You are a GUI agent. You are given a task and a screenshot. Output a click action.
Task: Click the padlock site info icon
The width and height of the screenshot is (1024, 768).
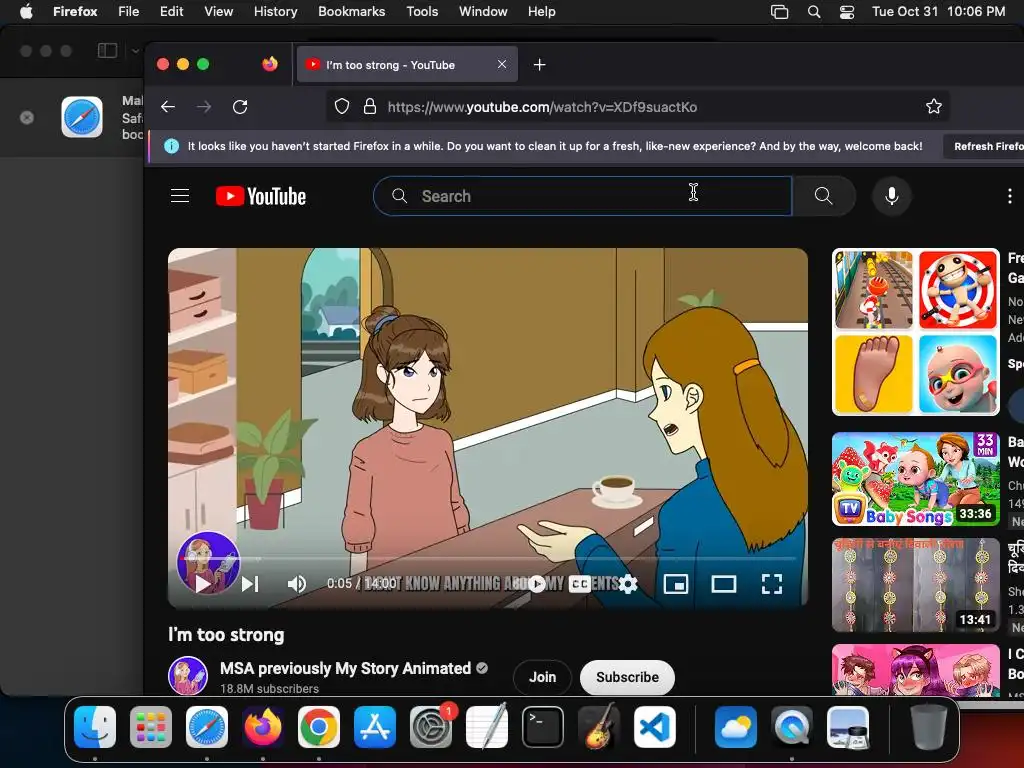(370, 106)
